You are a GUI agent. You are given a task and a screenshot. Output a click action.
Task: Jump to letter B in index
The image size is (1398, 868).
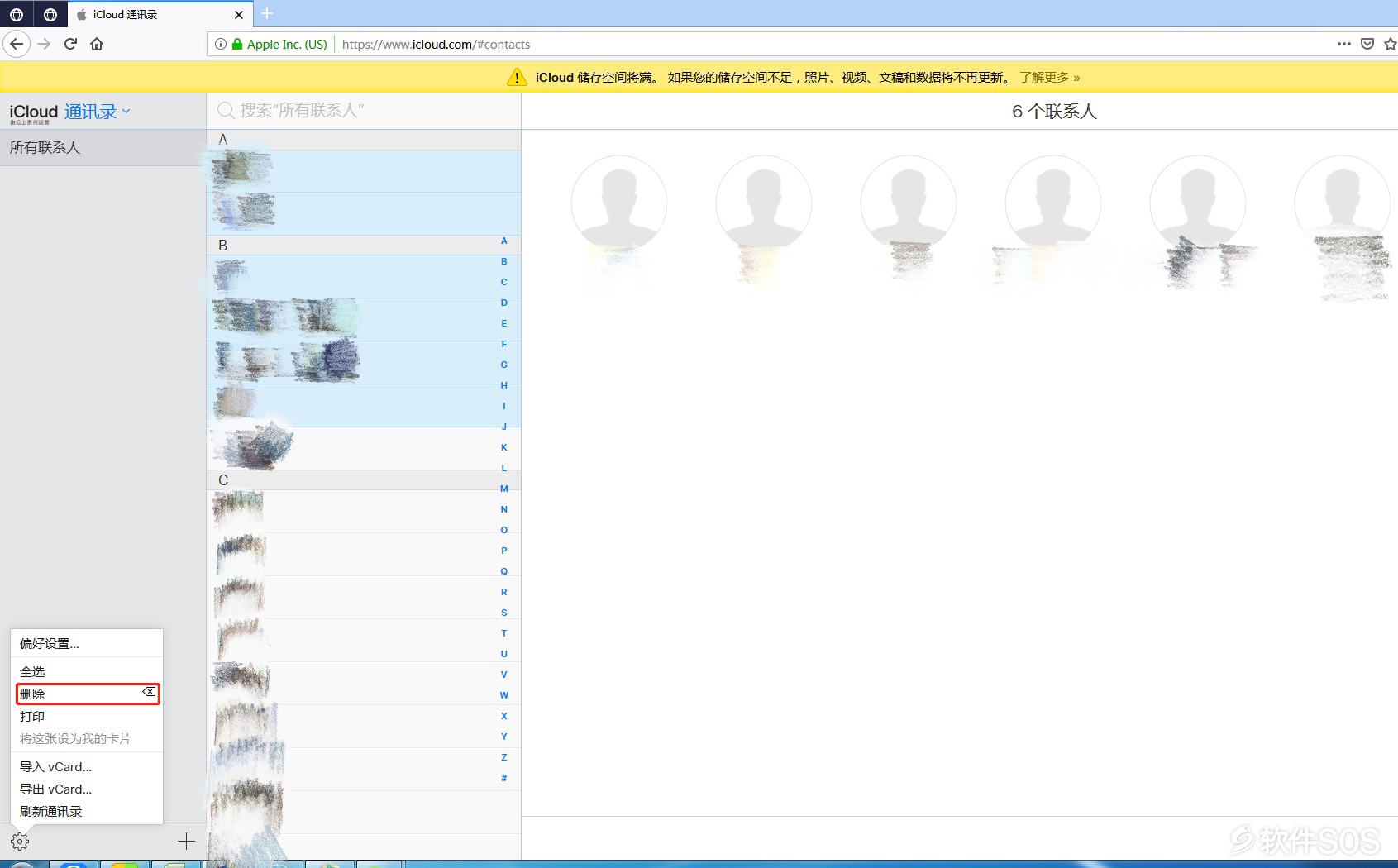pos(503,261)
